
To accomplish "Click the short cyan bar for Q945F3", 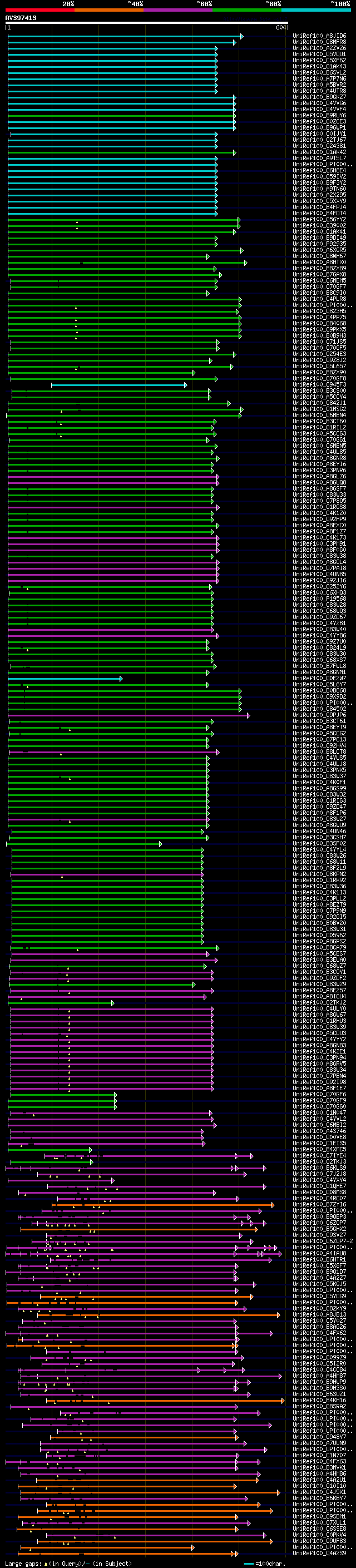I will (x=118, y=385).
